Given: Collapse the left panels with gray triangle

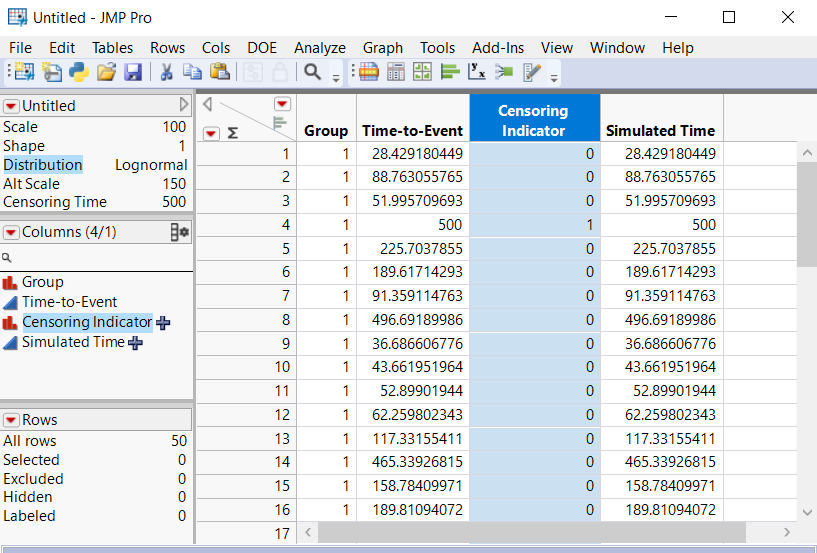Looking at the screenshot, I should pos(184,105).
